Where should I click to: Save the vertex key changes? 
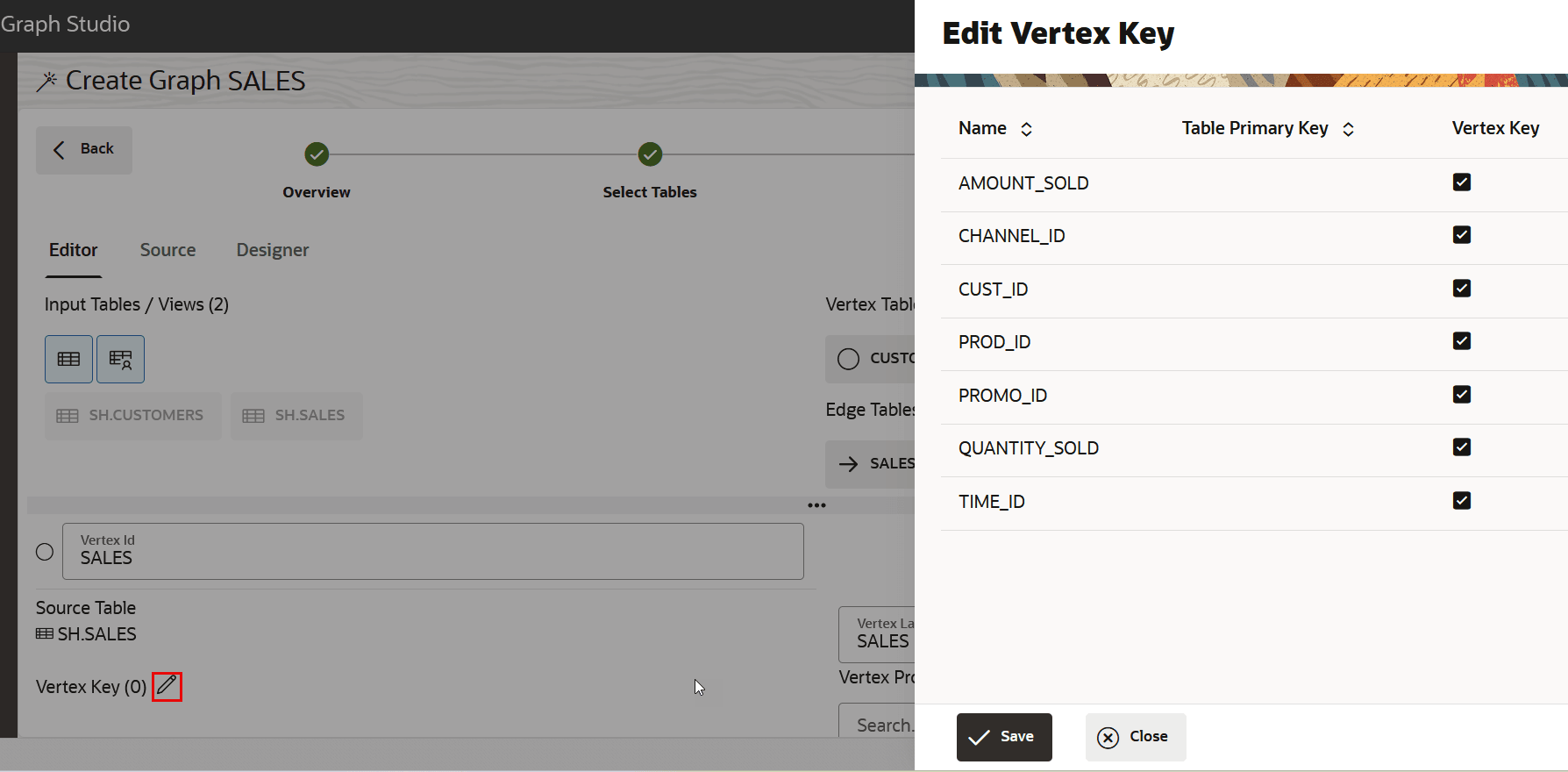pos(1003,737)
